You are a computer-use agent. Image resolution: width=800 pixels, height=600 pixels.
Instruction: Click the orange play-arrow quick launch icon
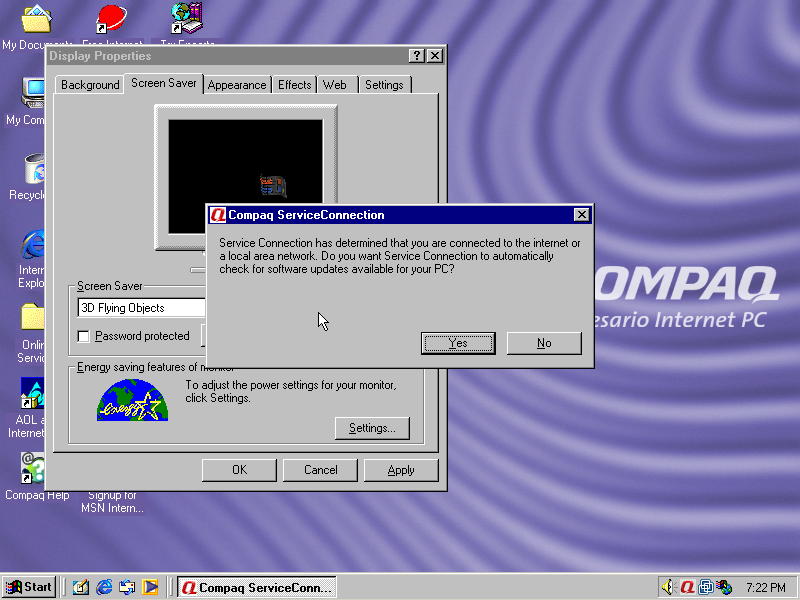[150, 587]
